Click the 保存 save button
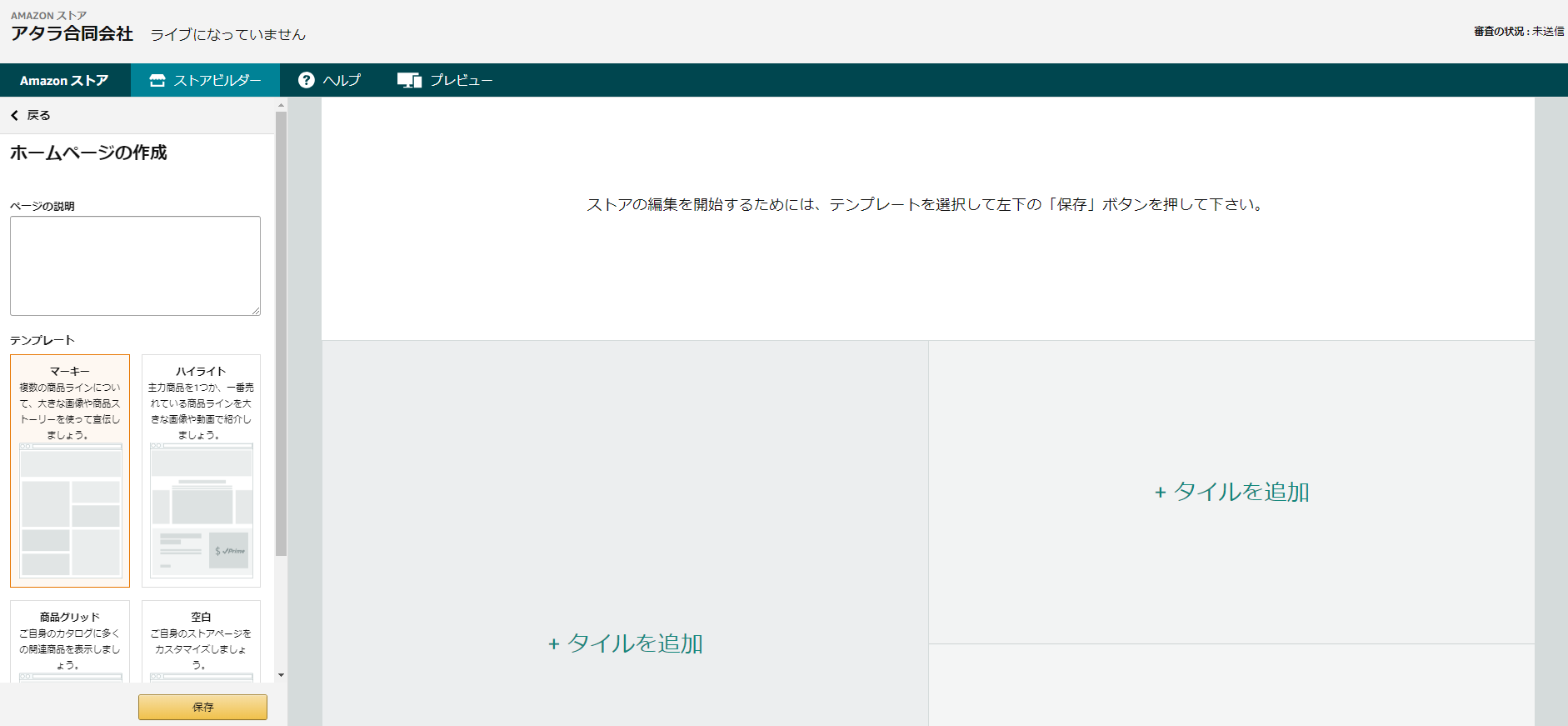Image resolution: width=1568 pixels, height=726 pixels. point(202,707)
